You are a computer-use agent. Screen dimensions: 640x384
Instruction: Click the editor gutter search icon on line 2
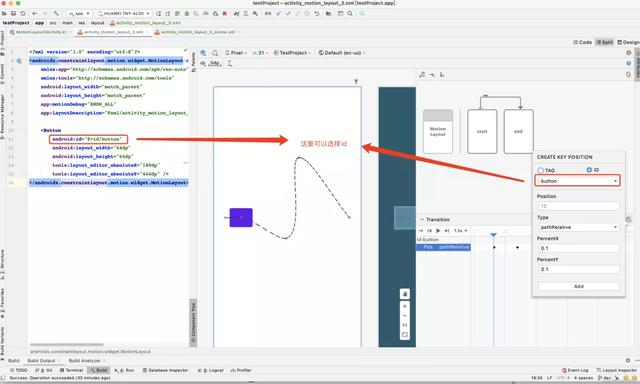click(19, 61)
